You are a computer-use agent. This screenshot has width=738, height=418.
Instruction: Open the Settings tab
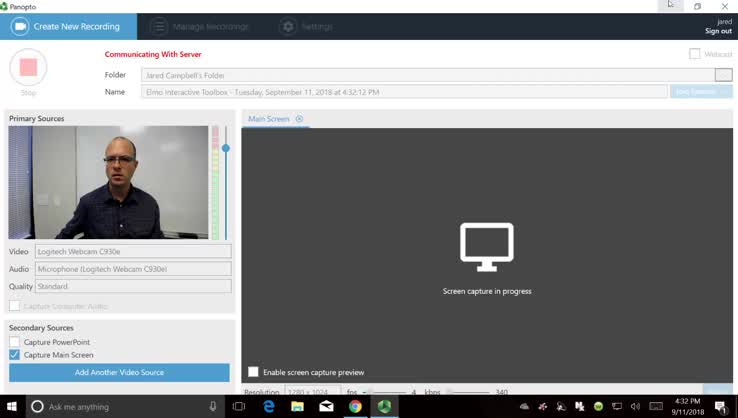(306, 27)
